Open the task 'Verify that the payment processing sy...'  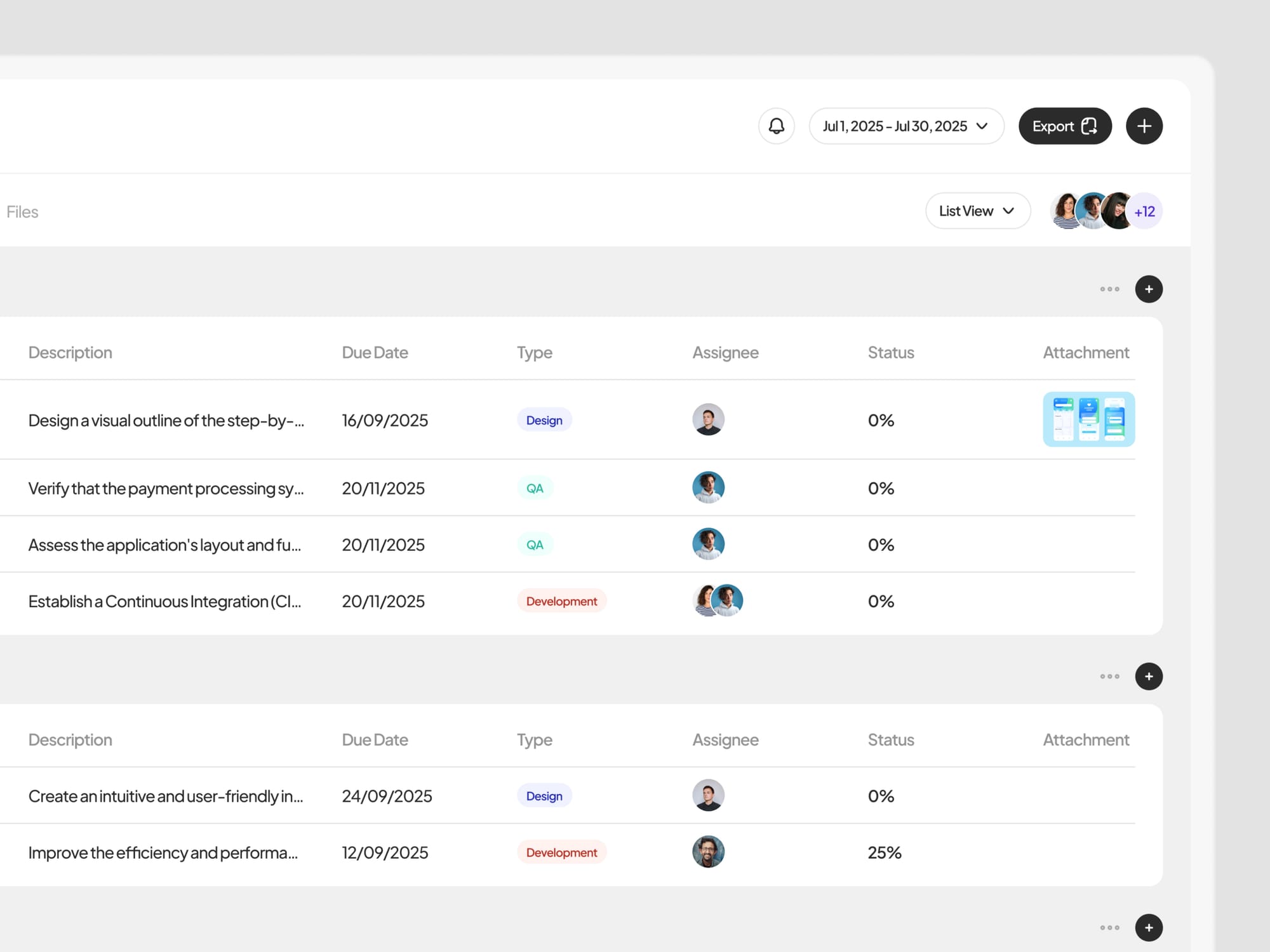166,489
